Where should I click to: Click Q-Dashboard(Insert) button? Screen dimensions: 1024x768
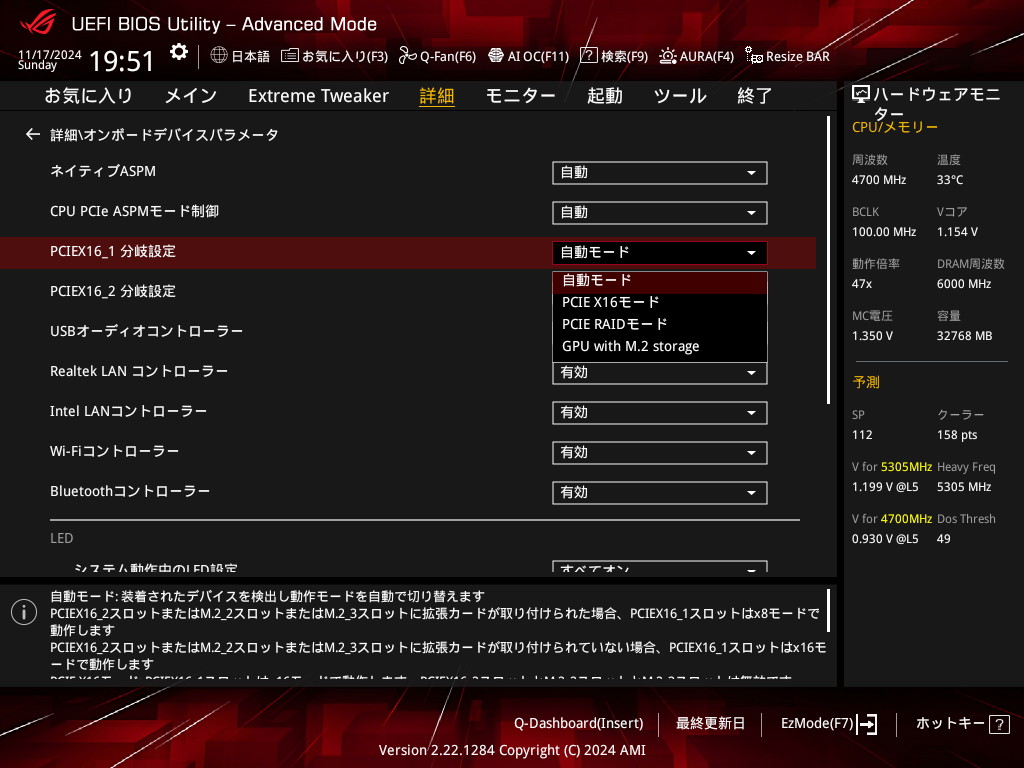point(579,724)
